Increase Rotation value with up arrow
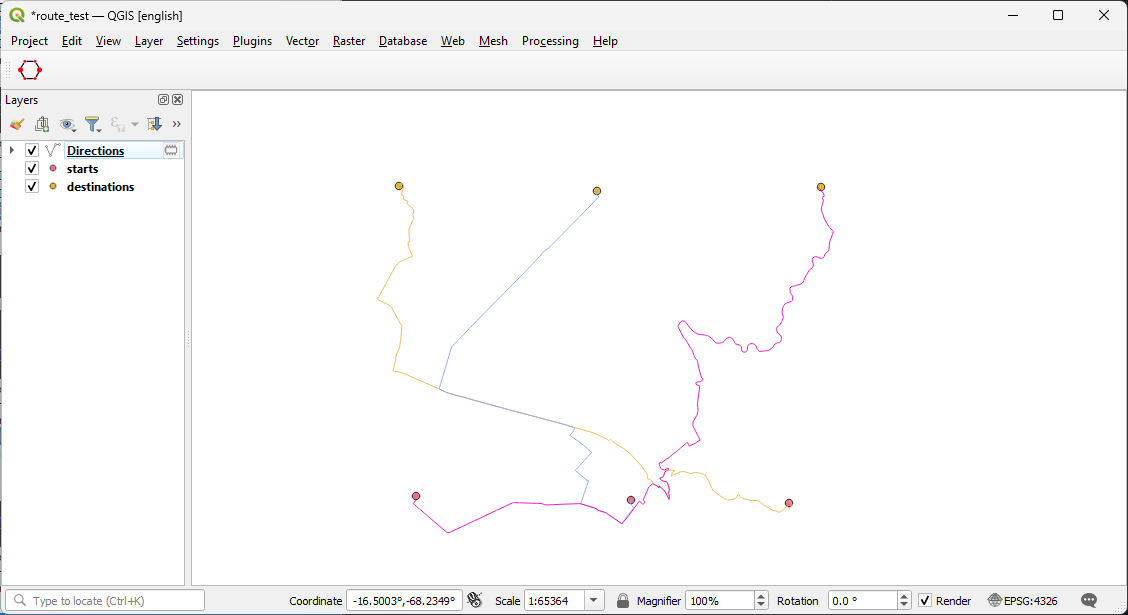Image resolution: width=1128 pixels, height=615 pixels. tap(904, 596)
